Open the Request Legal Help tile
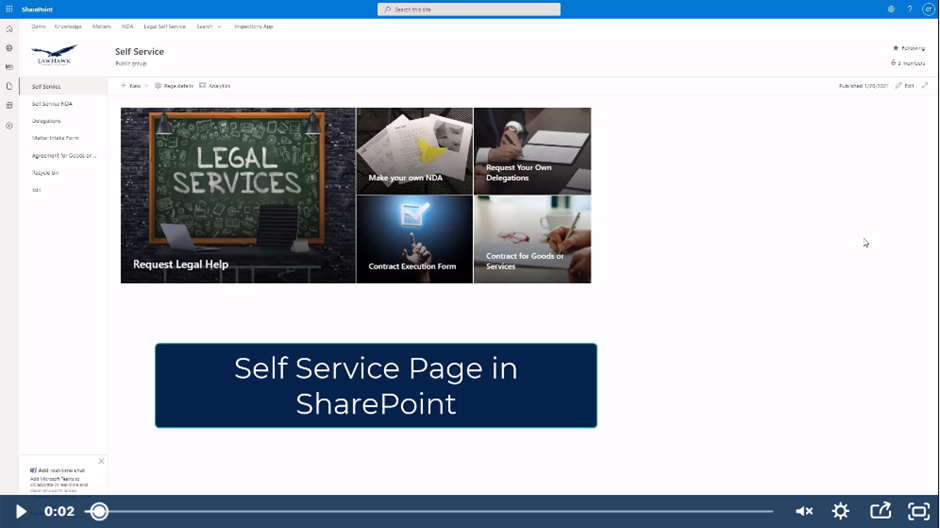The image size is (940, 528). click(238, 195)
